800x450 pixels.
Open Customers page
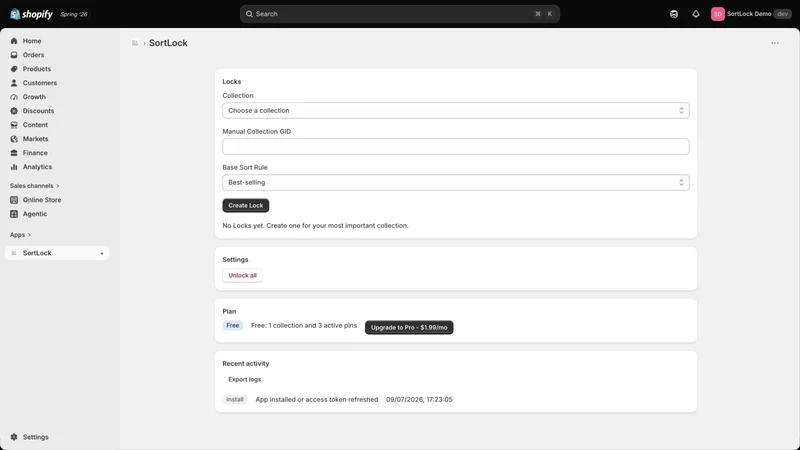40,83
